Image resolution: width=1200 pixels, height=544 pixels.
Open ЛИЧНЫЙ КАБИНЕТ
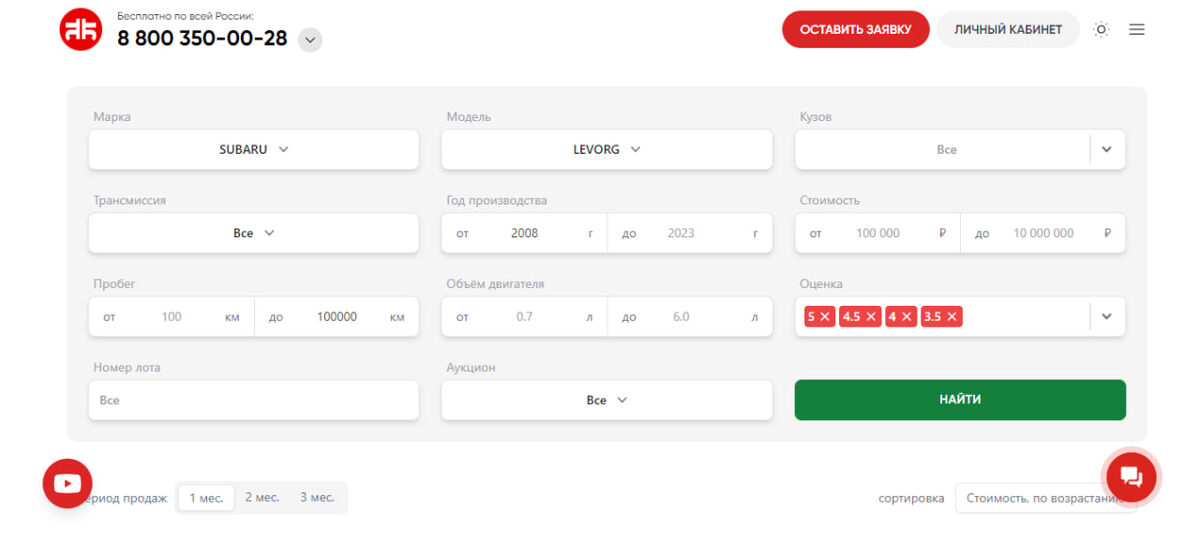[x=1008, y=30]
